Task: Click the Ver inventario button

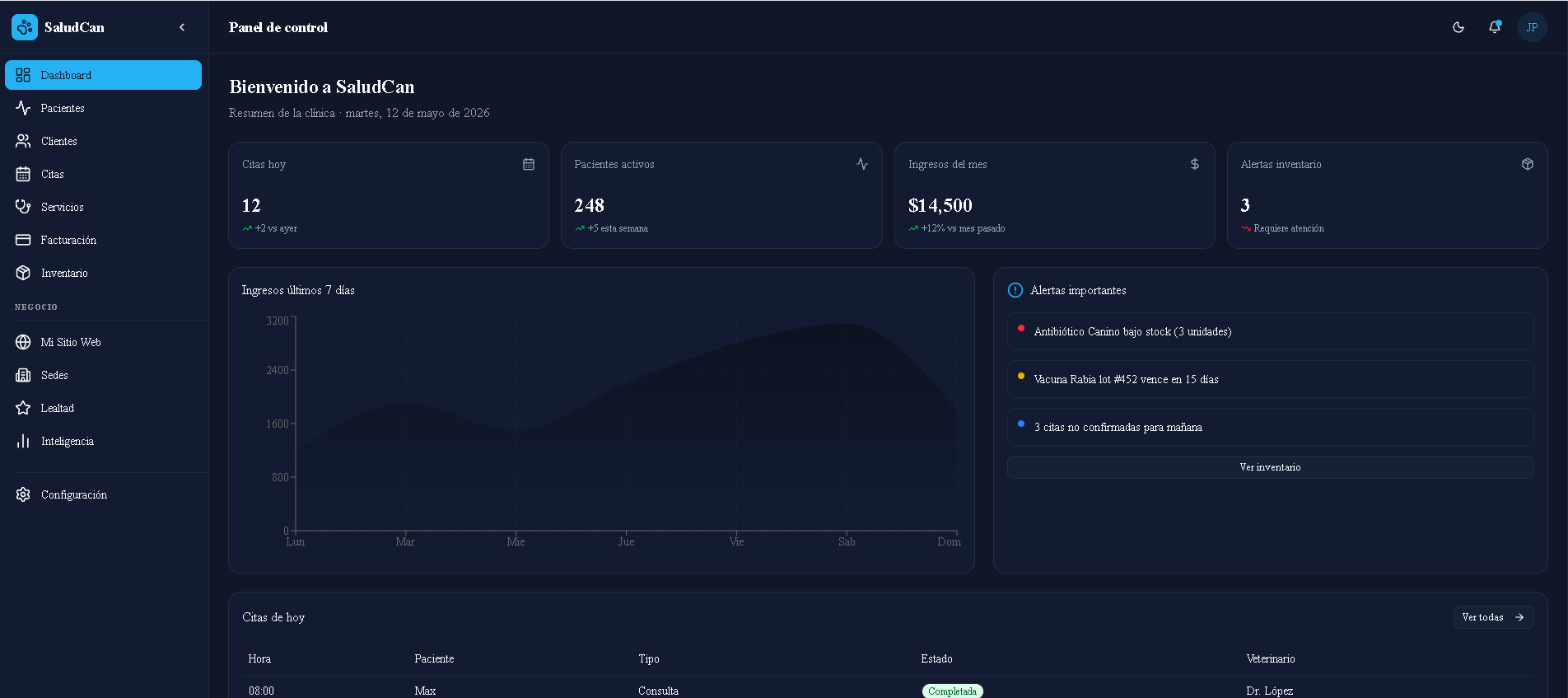Action: click(x=1270, y=467)
